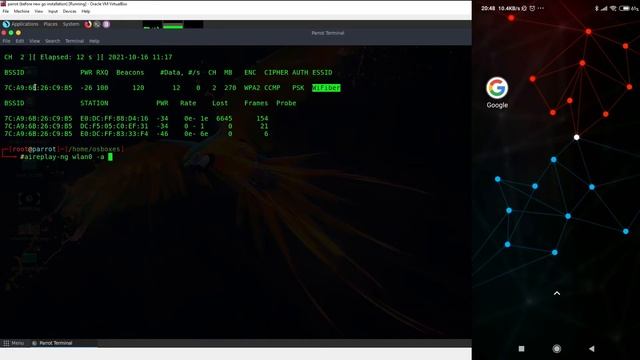Open the Parrot logo Applications icon
The height and width of the screenshot is (360, 640).
6,24
